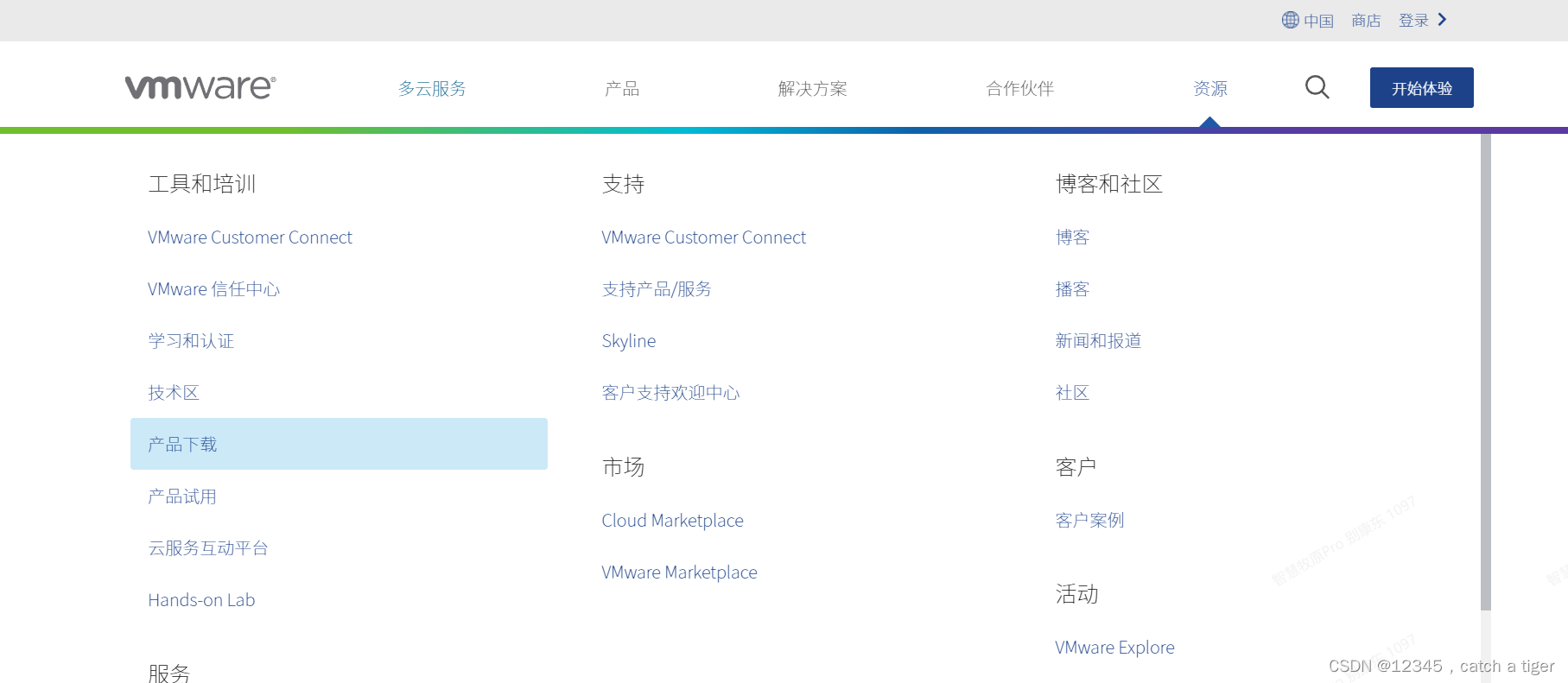Open the 博客 link
This screenshot has width=1568, height=683.
click(1072, 237)
